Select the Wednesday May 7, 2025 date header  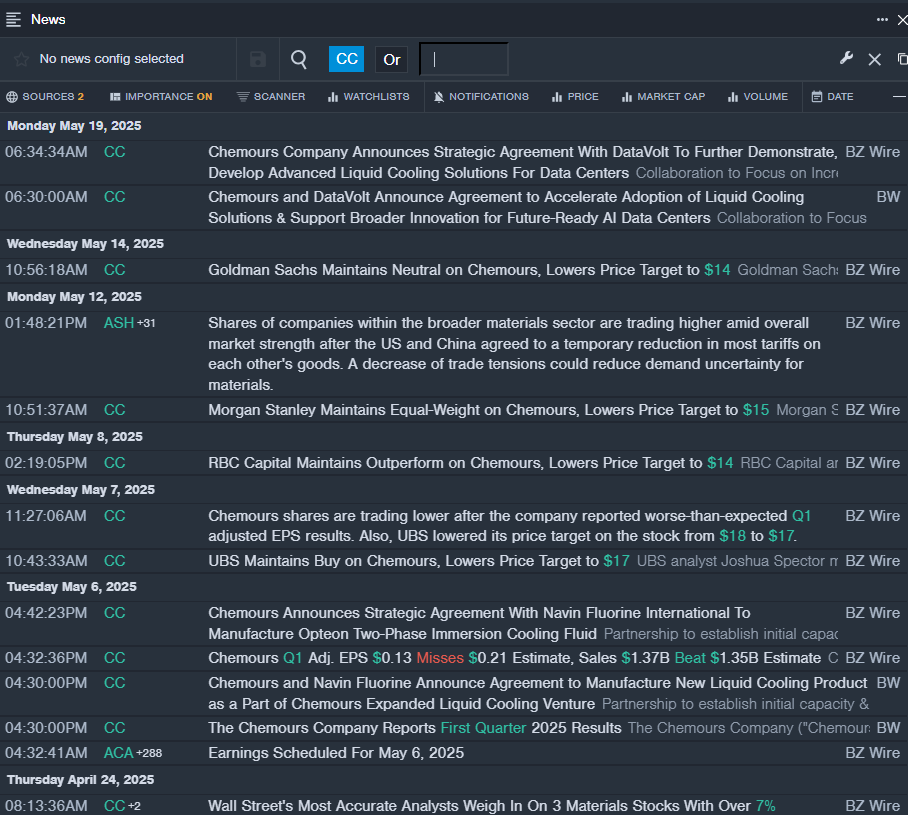pyautogui.click(x=81, y=489)
